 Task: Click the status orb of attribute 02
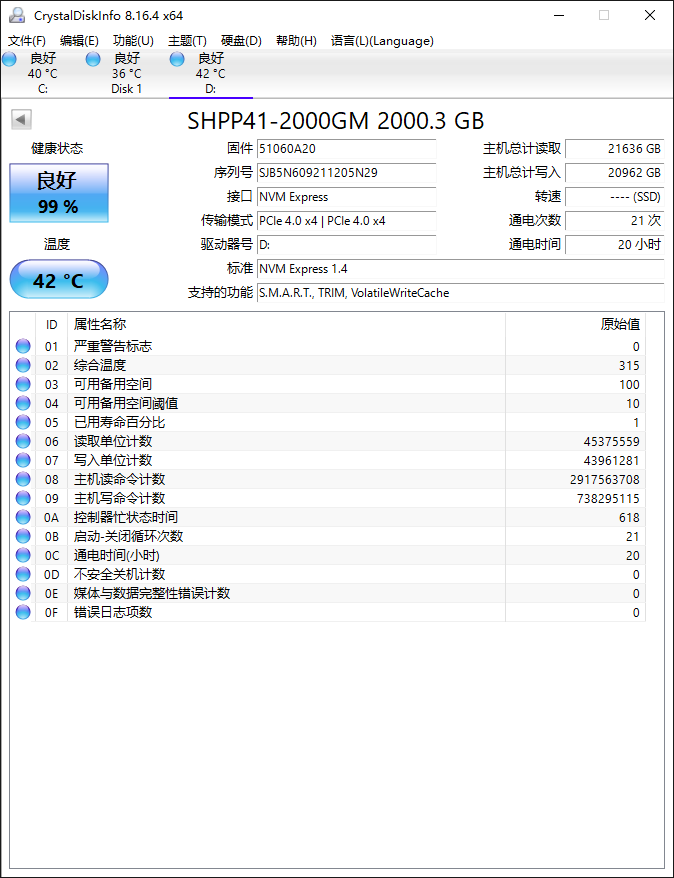point(23,366)
